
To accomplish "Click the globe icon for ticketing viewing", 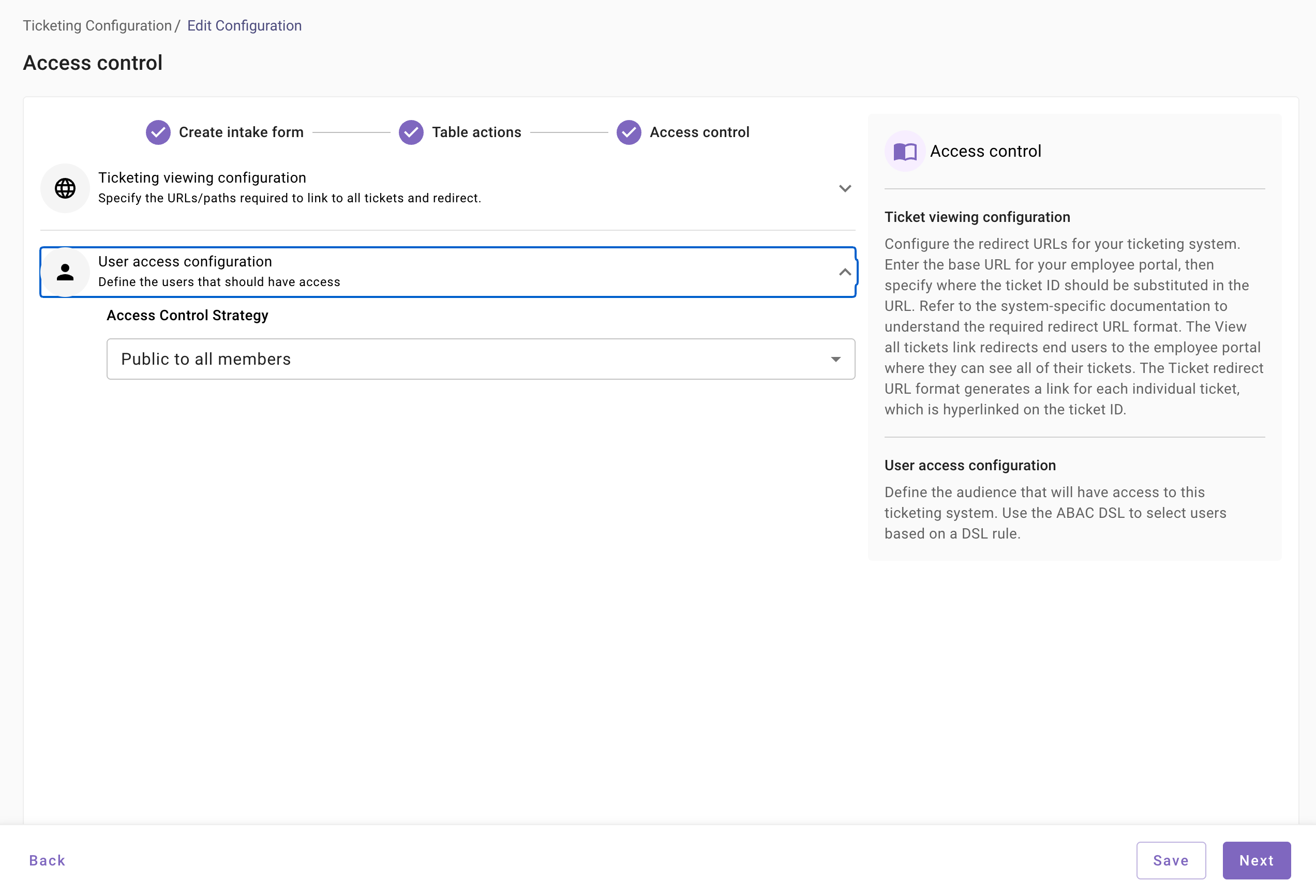I will point(65,188).
